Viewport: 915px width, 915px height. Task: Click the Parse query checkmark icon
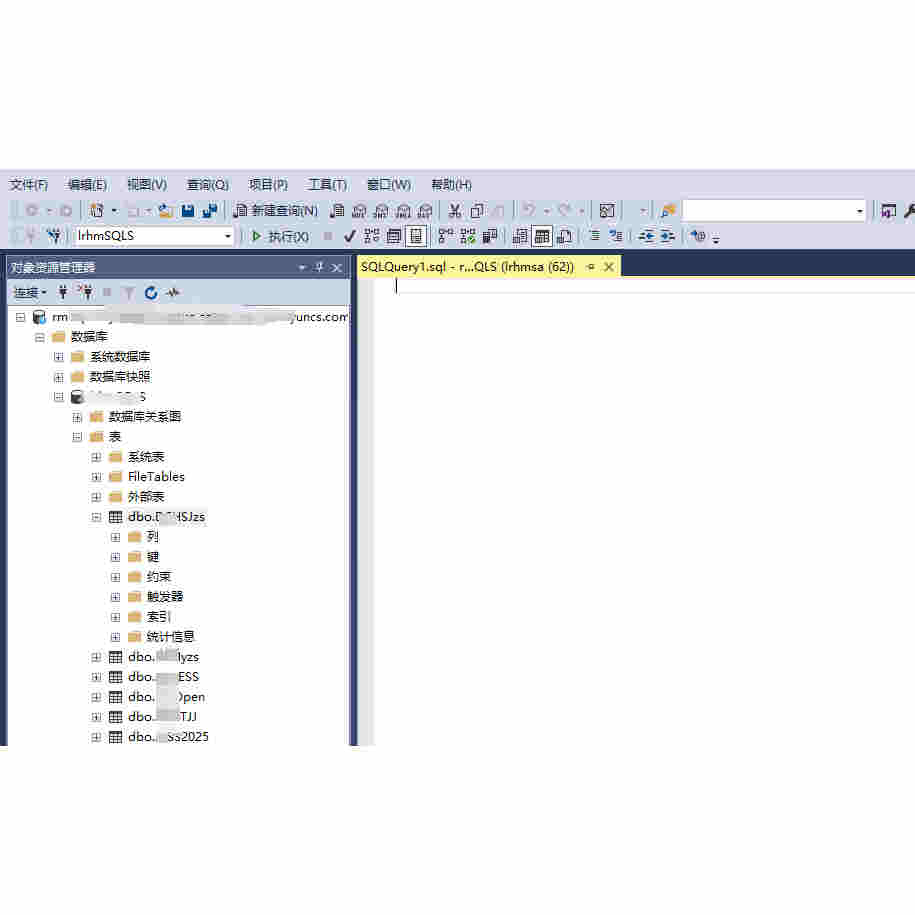tap(350, 236)
